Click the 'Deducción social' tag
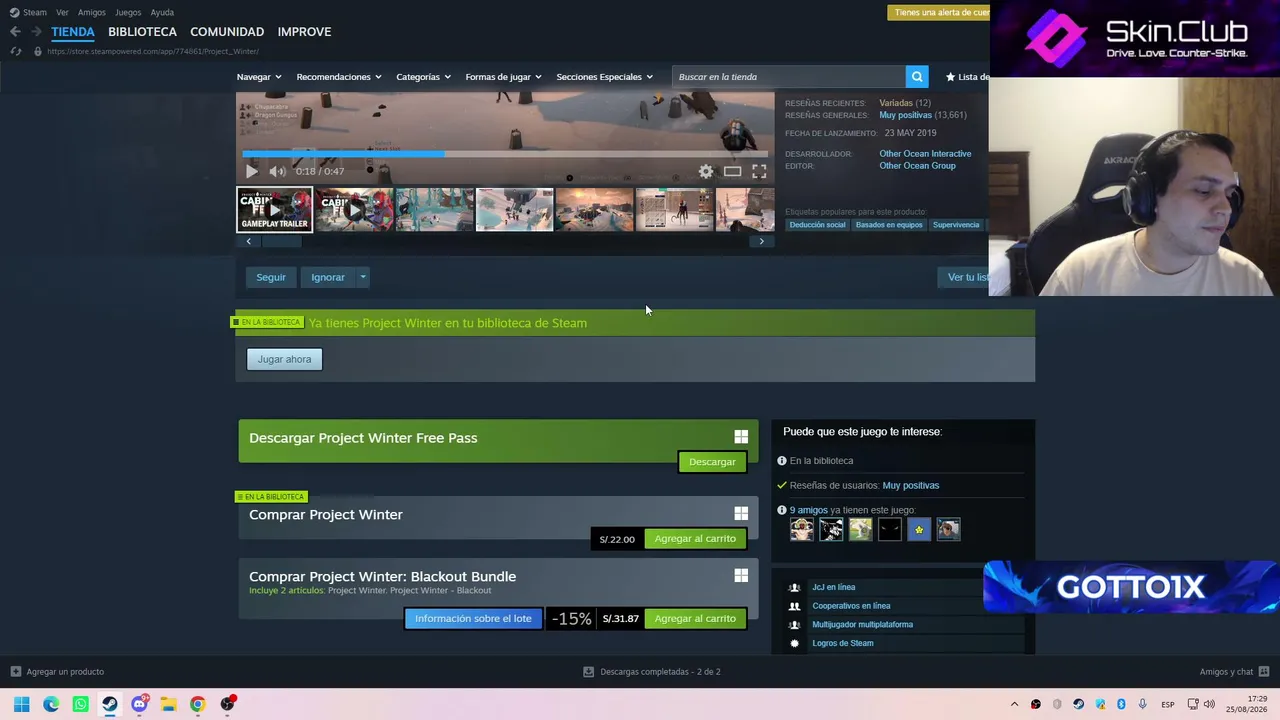 tap(817, 225)
